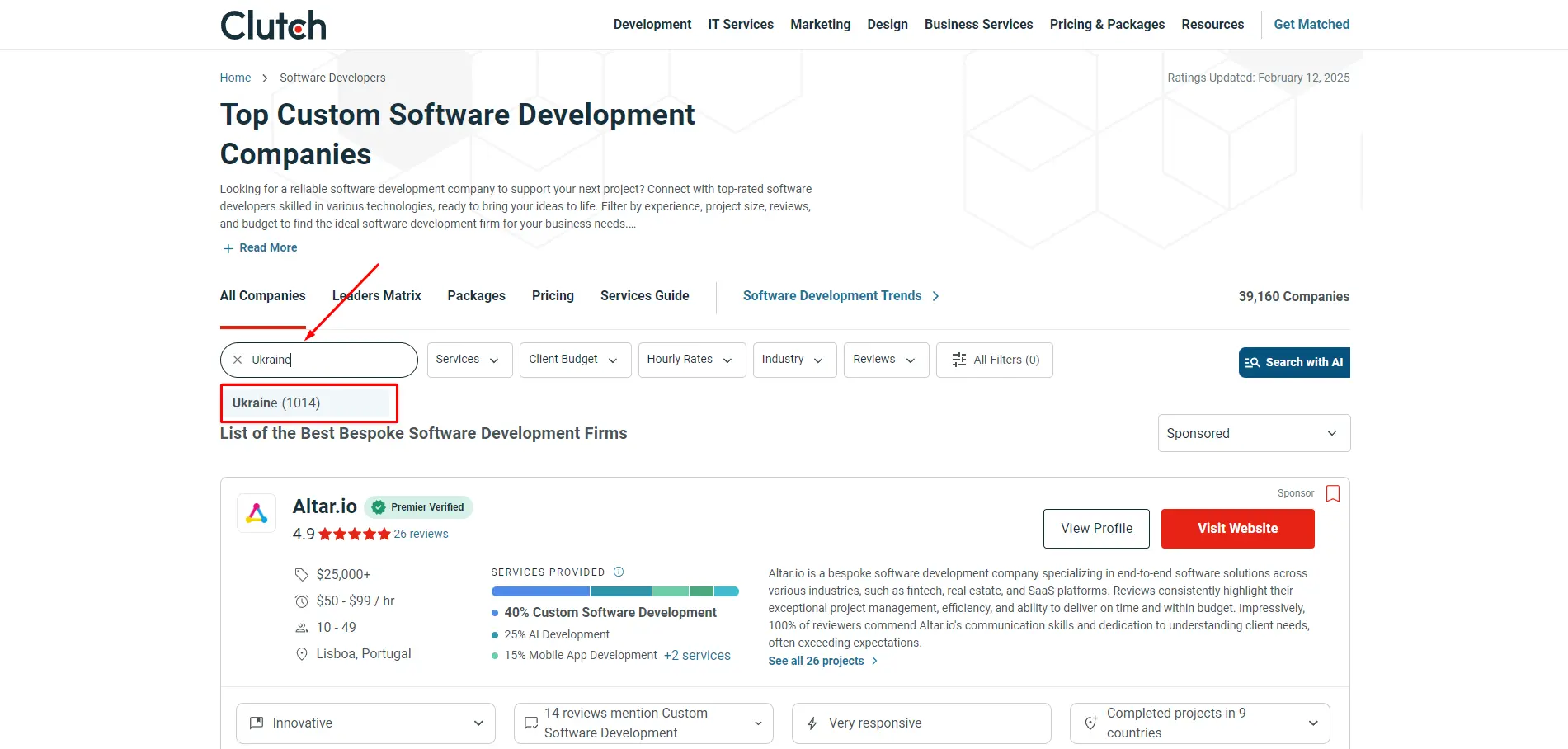Screen dimensions: 1568x749
Task: Bookmark the Altar.io listing
Action: point(1332,493)
